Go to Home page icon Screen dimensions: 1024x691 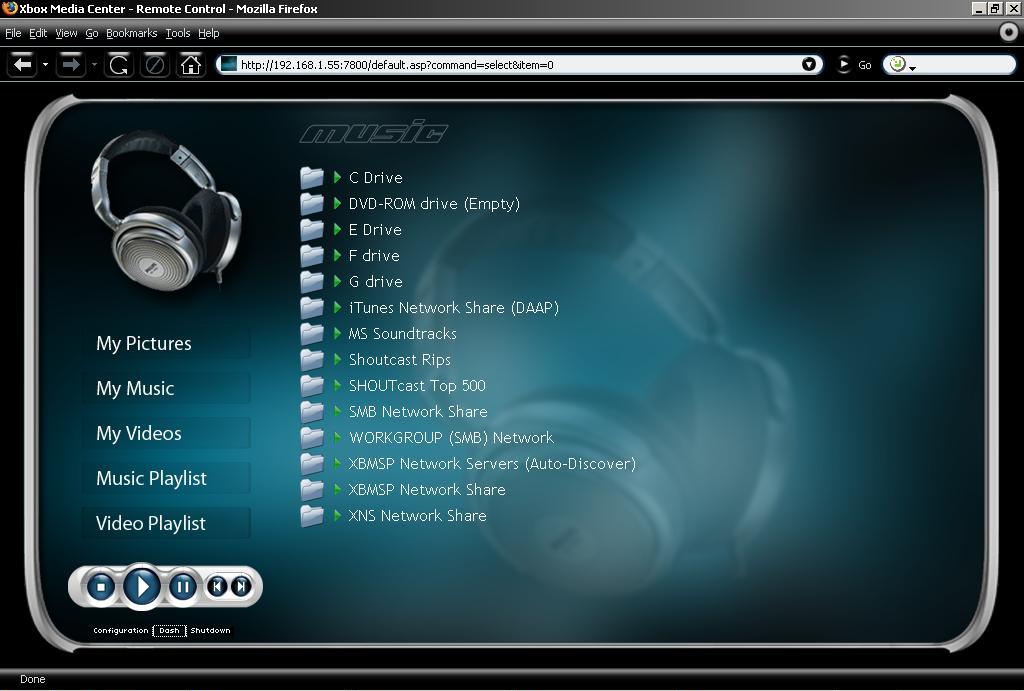coord(191,65)
